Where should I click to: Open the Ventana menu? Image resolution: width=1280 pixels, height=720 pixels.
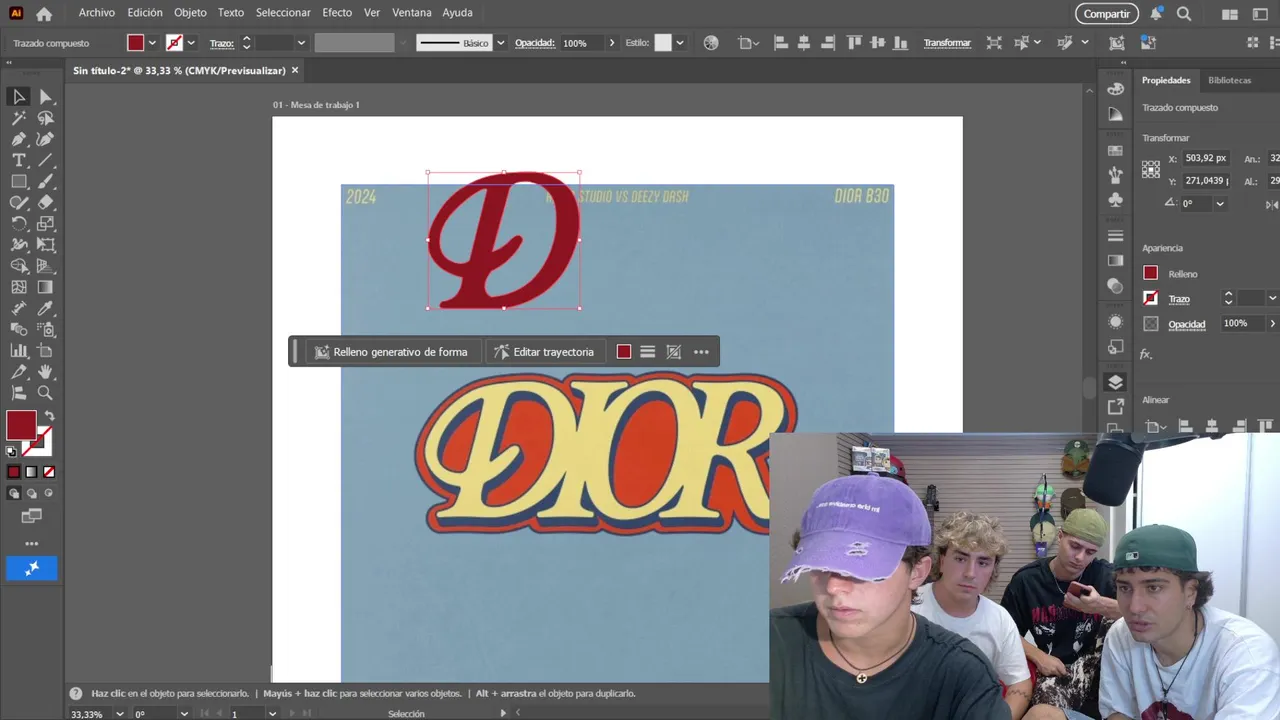[411, 13]
